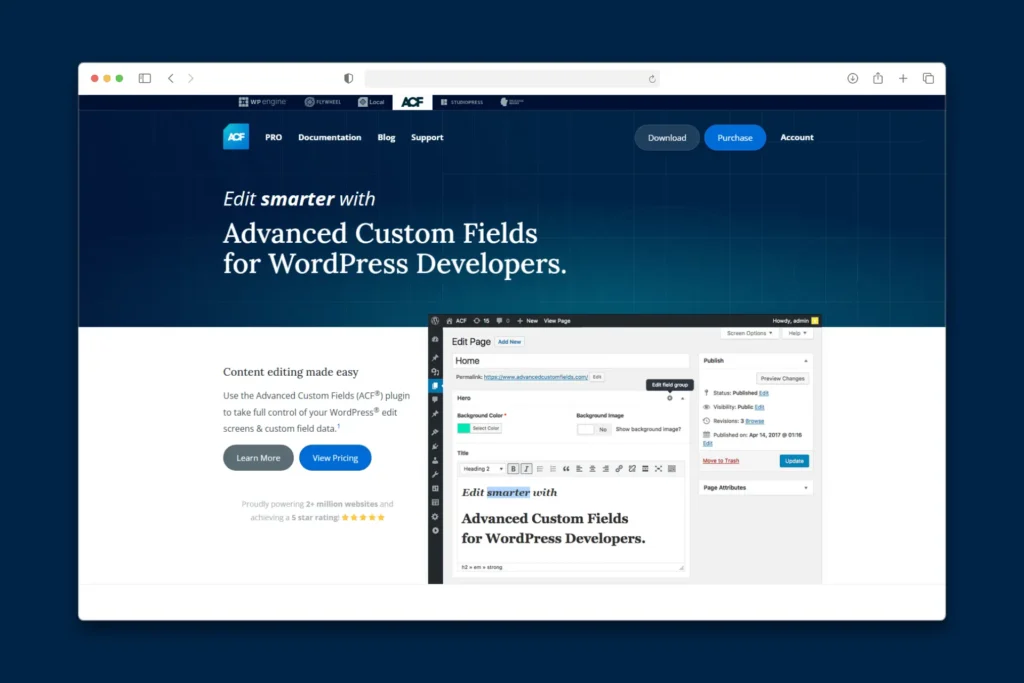
Task: Open the updates icon showing 15
Action: [x=481, y=321]
